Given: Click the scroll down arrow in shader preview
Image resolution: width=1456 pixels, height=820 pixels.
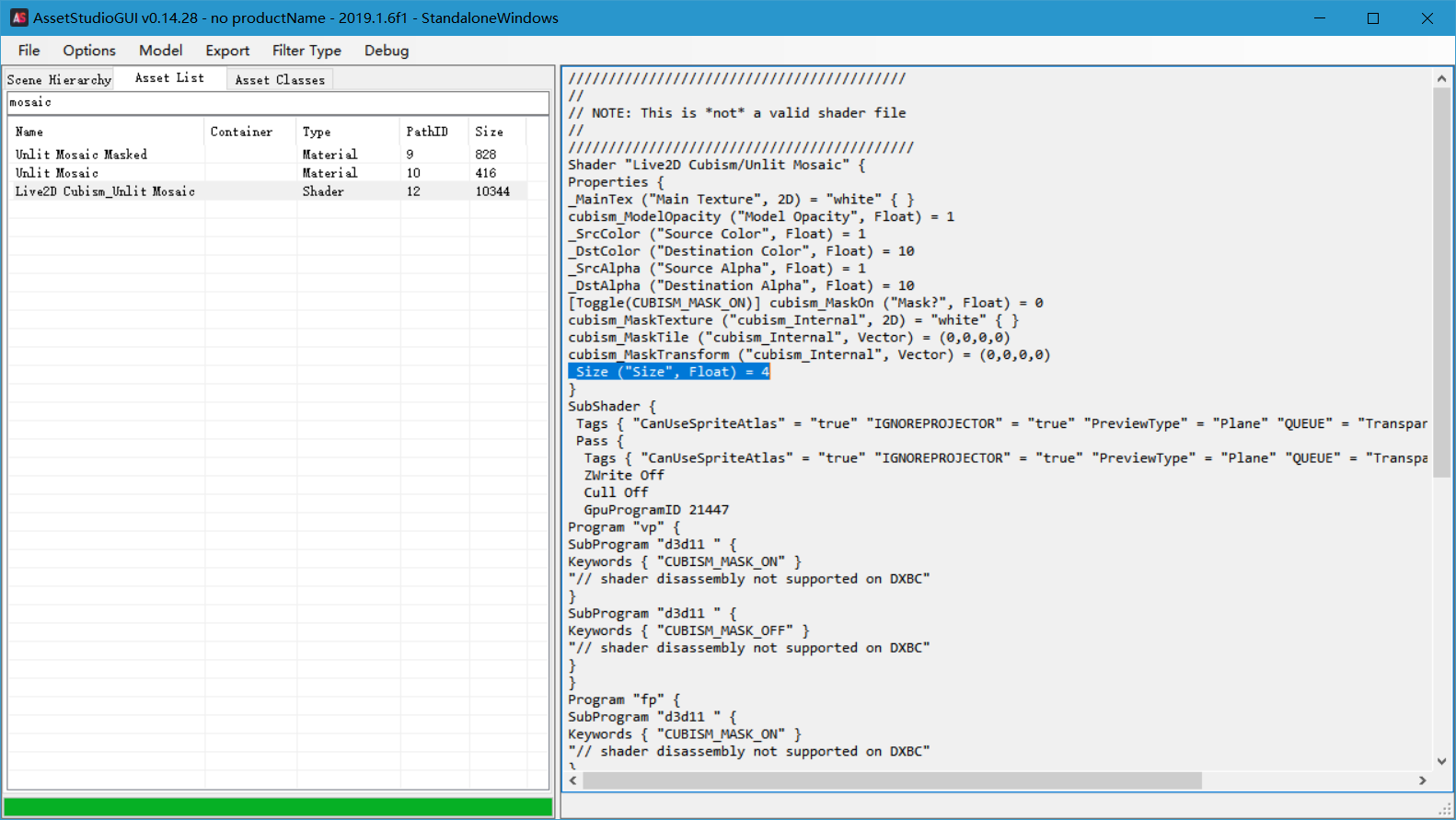Looking at the screenshot, I should 1441,761.
